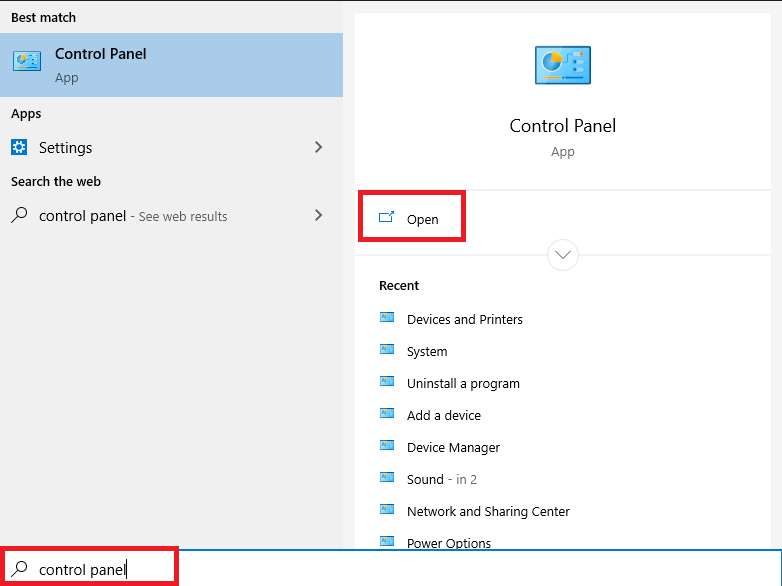Click the icon beside Add a device

[x=387, y=413]
